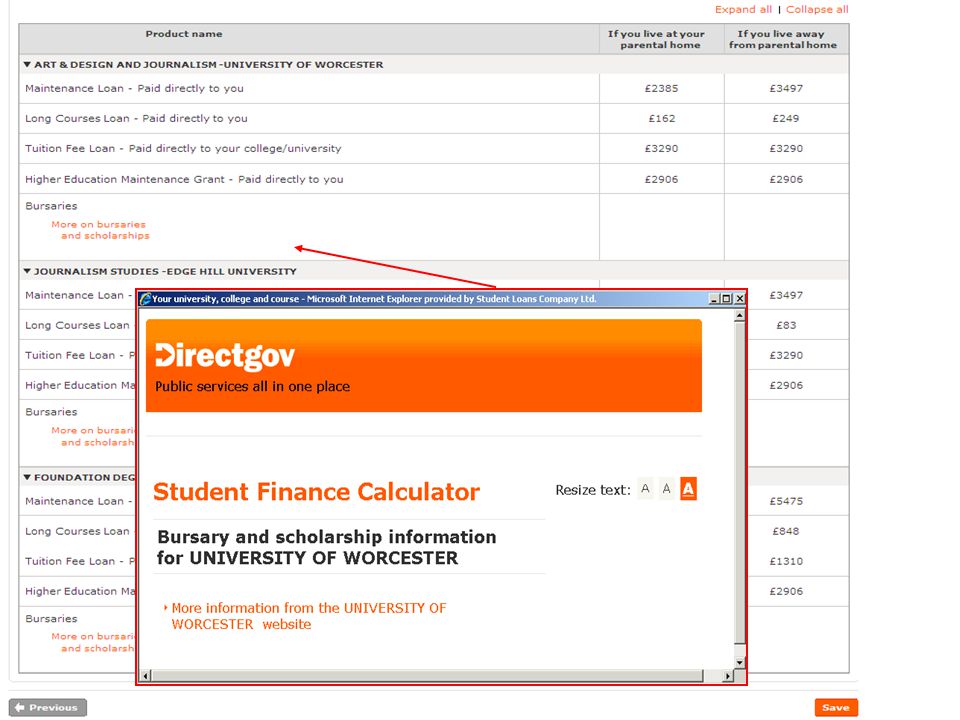
Task: Click Expand all link
Action: coord(743,9)
